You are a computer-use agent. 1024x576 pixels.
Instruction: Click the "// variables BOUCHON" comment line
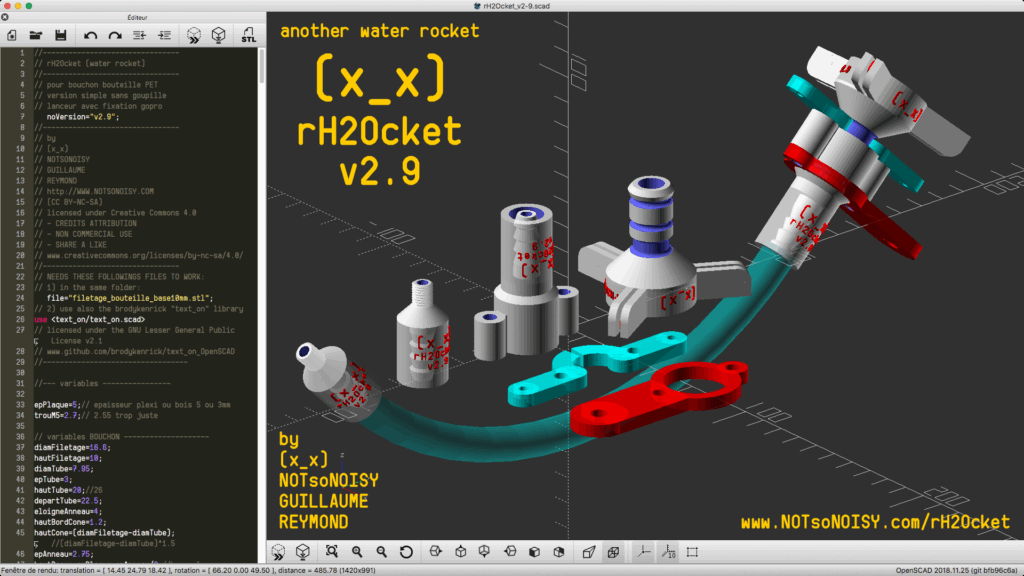point(121,437)
